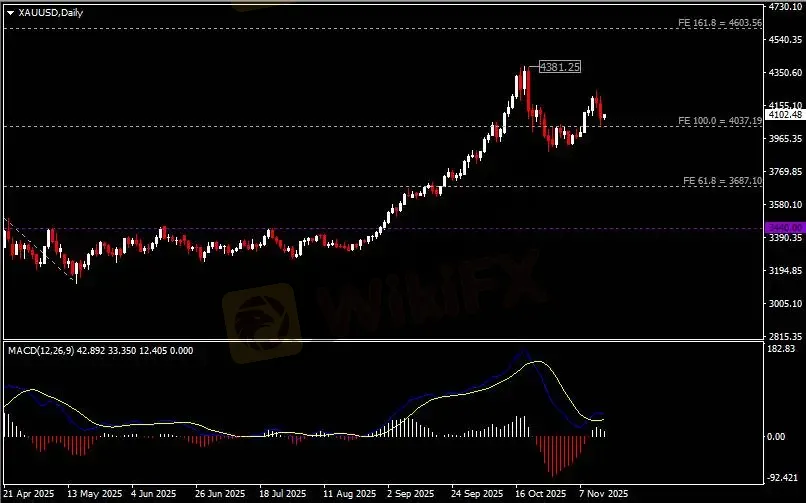Click the FE 100.0 = 4037.19 label
Screen dimensions: 806x503
coord(720,121)
